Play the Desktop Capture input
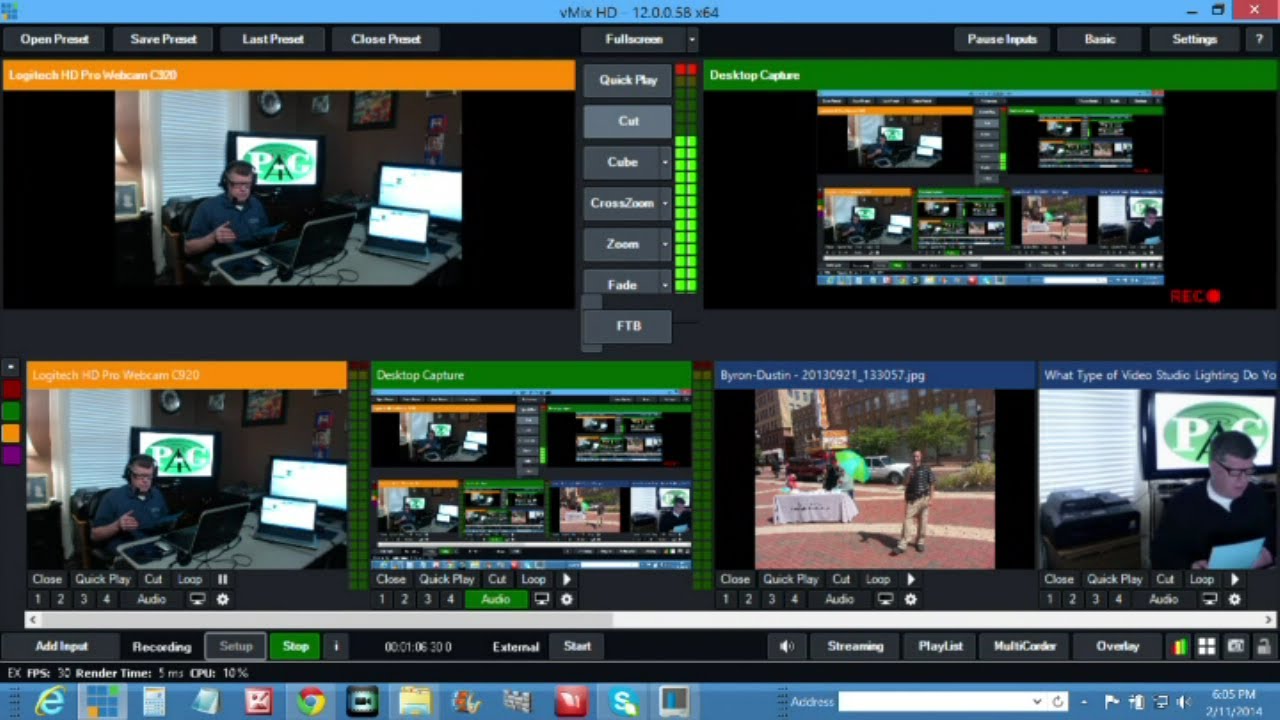The image size is (1280, 720). (567, 579)
